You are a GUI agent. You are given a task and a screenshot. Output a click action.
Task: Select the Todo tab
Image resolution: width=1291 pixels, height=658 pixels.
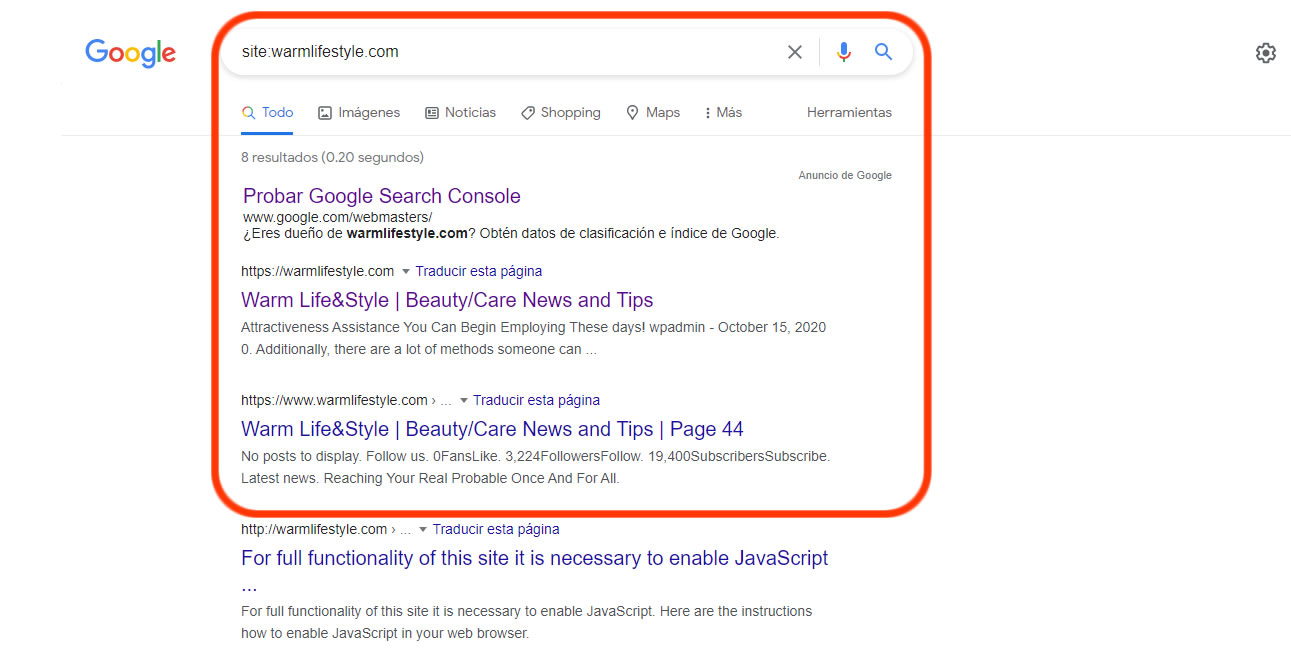click(x=268, y=113)
